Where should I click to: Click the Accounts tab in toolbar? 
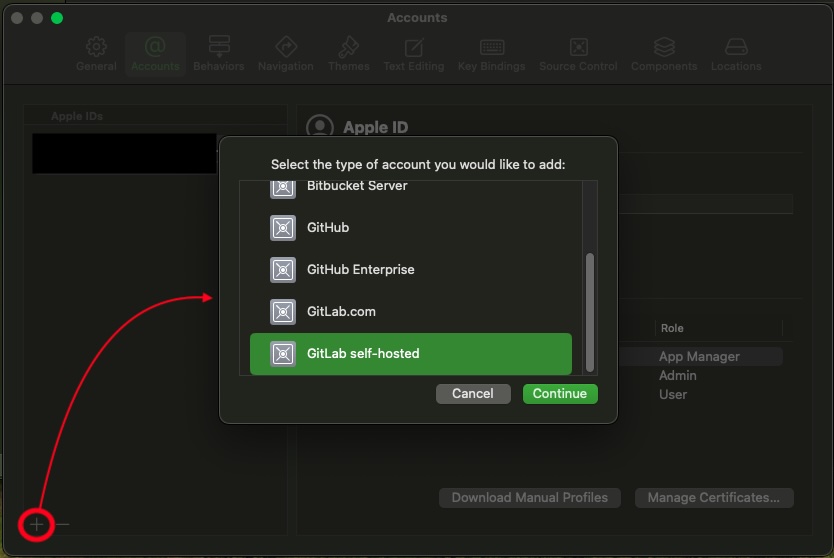(x=155, y=54)
